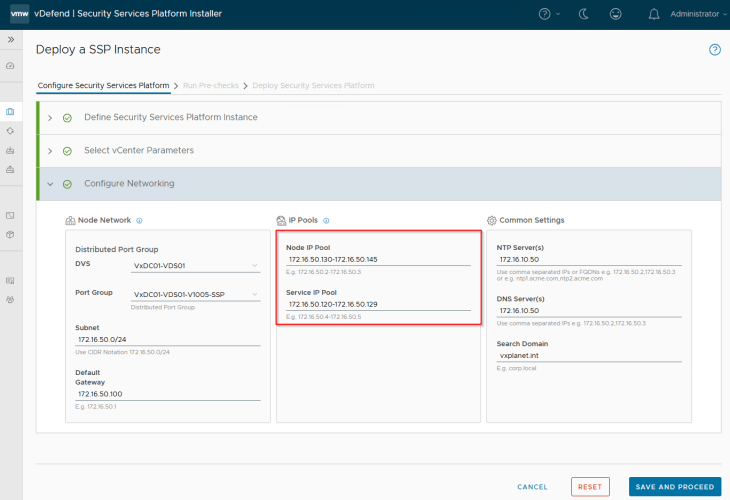Click SAVE AND PROCEED button
This screenshot has width=730, height=500.
(674, 487)
